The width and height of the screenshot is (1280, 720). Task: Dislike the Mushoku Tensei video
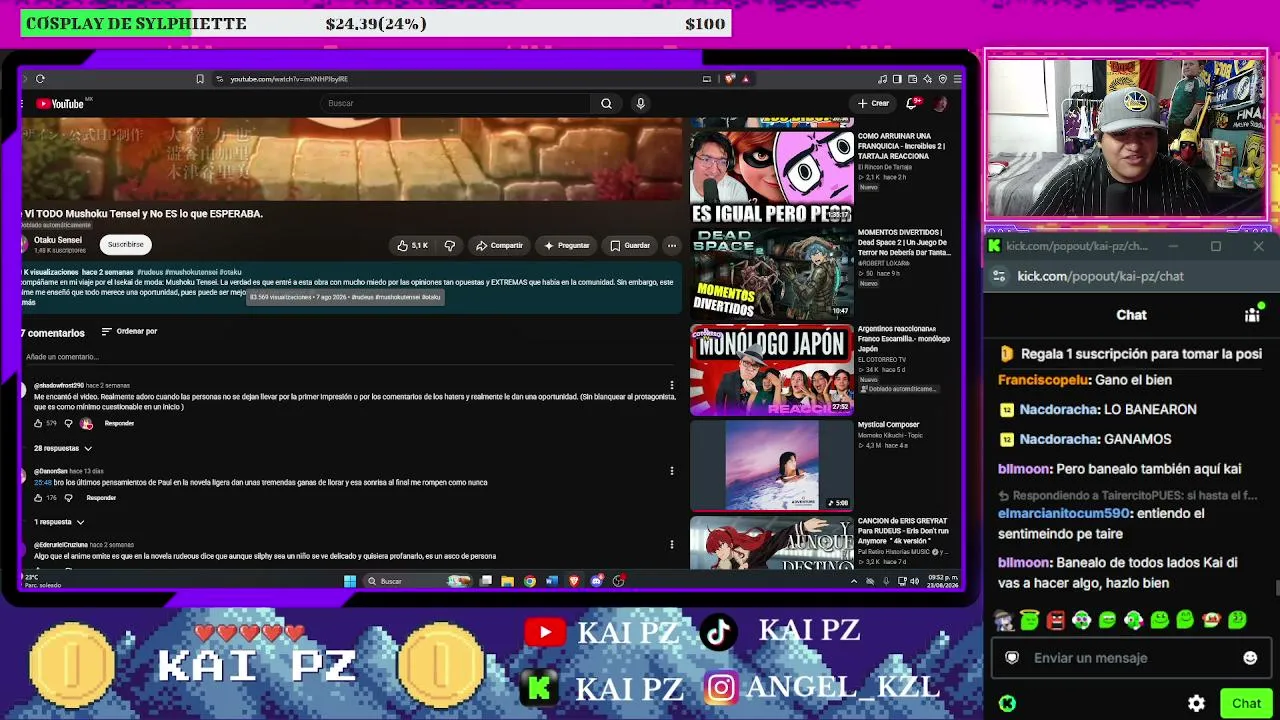pos(450,245)
